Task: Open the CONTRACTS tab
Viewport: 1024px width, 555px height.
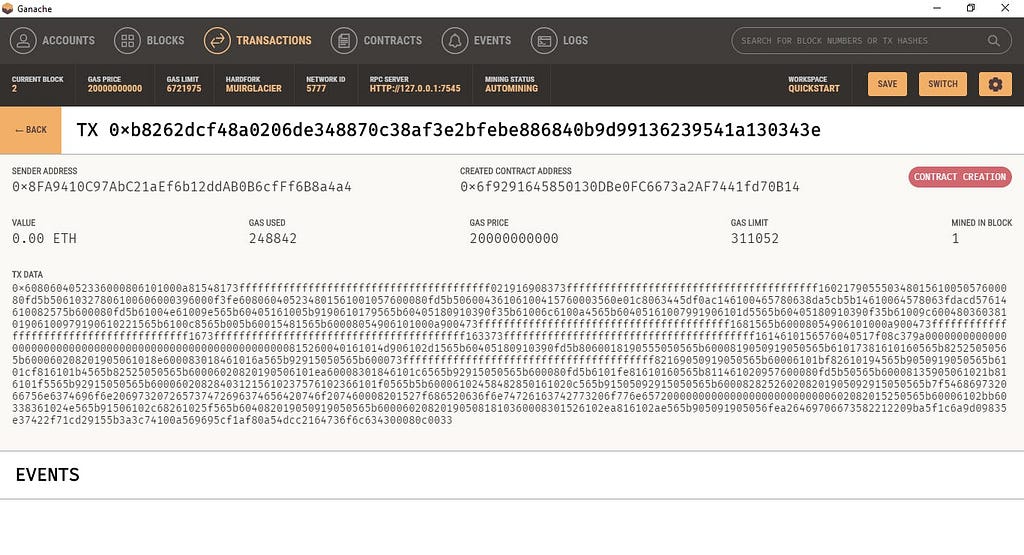Action: [392, 40]
